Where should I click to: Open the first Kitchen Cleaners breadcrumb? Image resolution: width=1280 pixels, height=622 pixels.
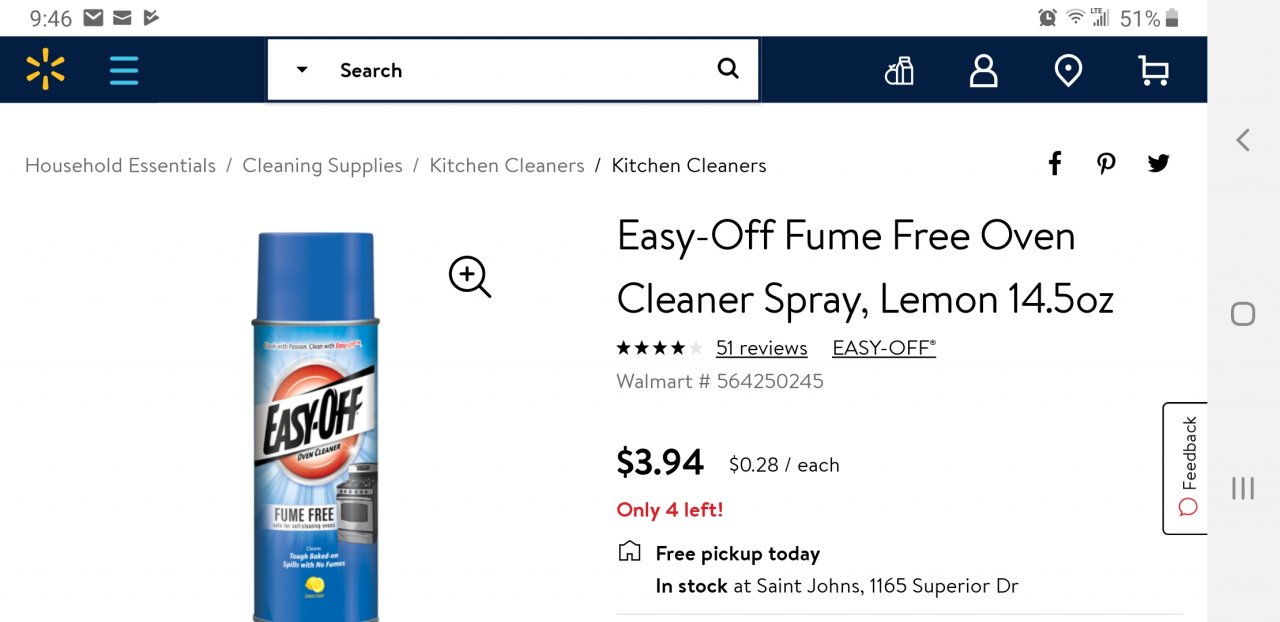click(506, 166)
